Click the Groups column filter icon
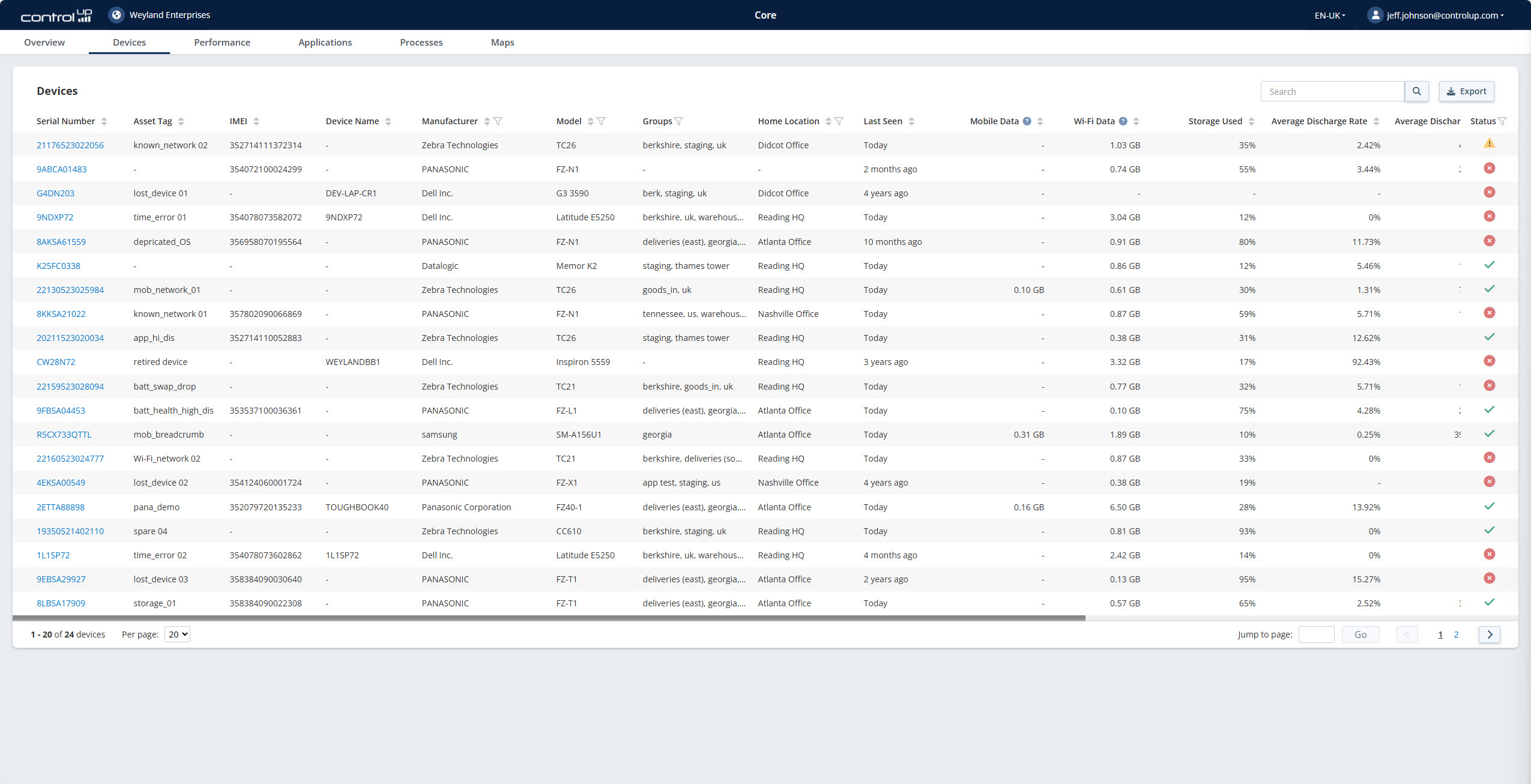The height and width of the screenshot is (784, 1531). [x=679, y=121]
